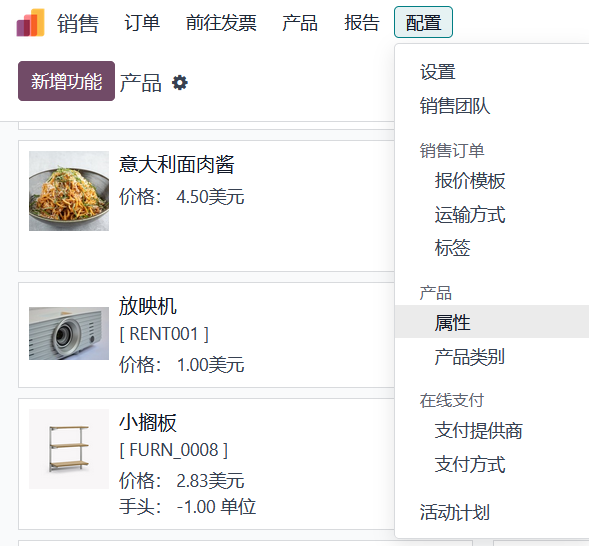The width and height of the screenshot is (589, 546).
Task: Open the 放映机 projector thumbnail
Action: pyautogui.click(x=69, y=333)
